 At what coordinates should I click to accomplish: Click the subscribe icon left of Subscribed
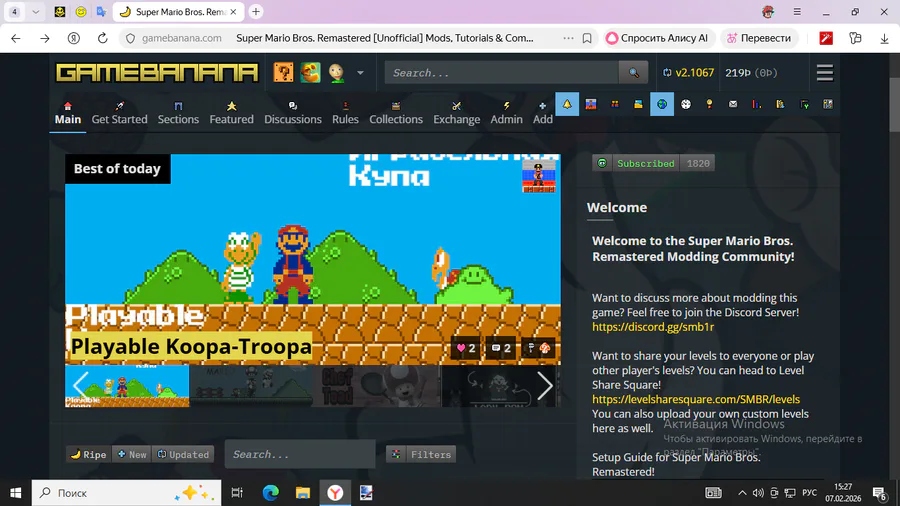pyautogui.click(x=602, y=164)
